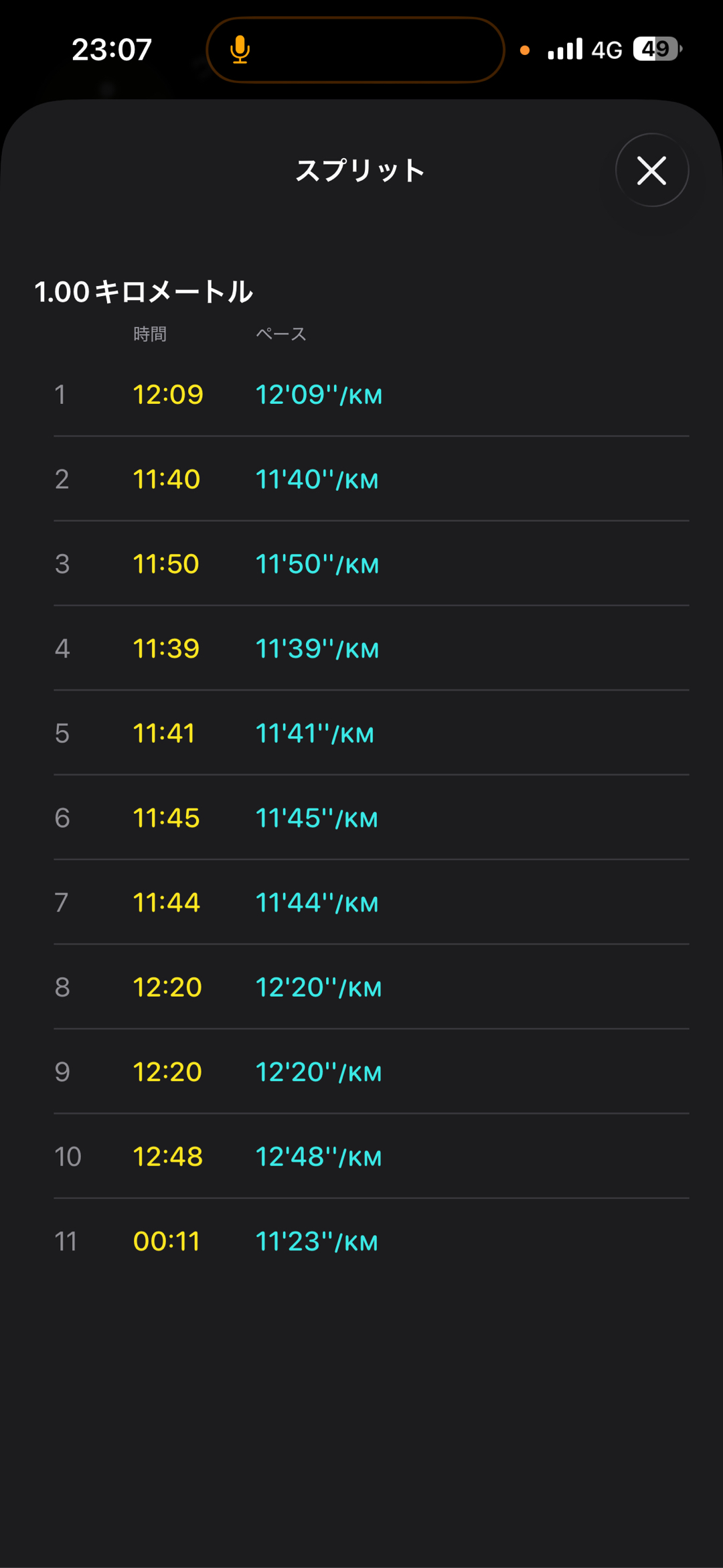Screen dimensions: 723x1568
Task: Tap the ペース column header
Action: 281,334
